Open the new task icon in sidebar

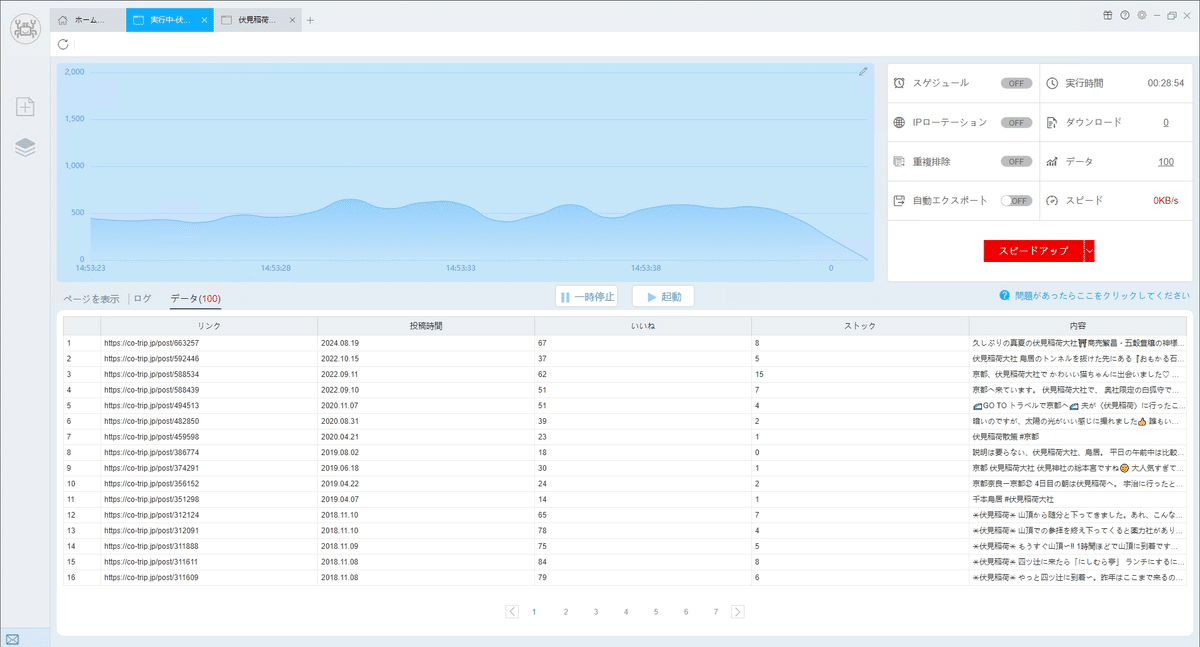coord(25,107)
